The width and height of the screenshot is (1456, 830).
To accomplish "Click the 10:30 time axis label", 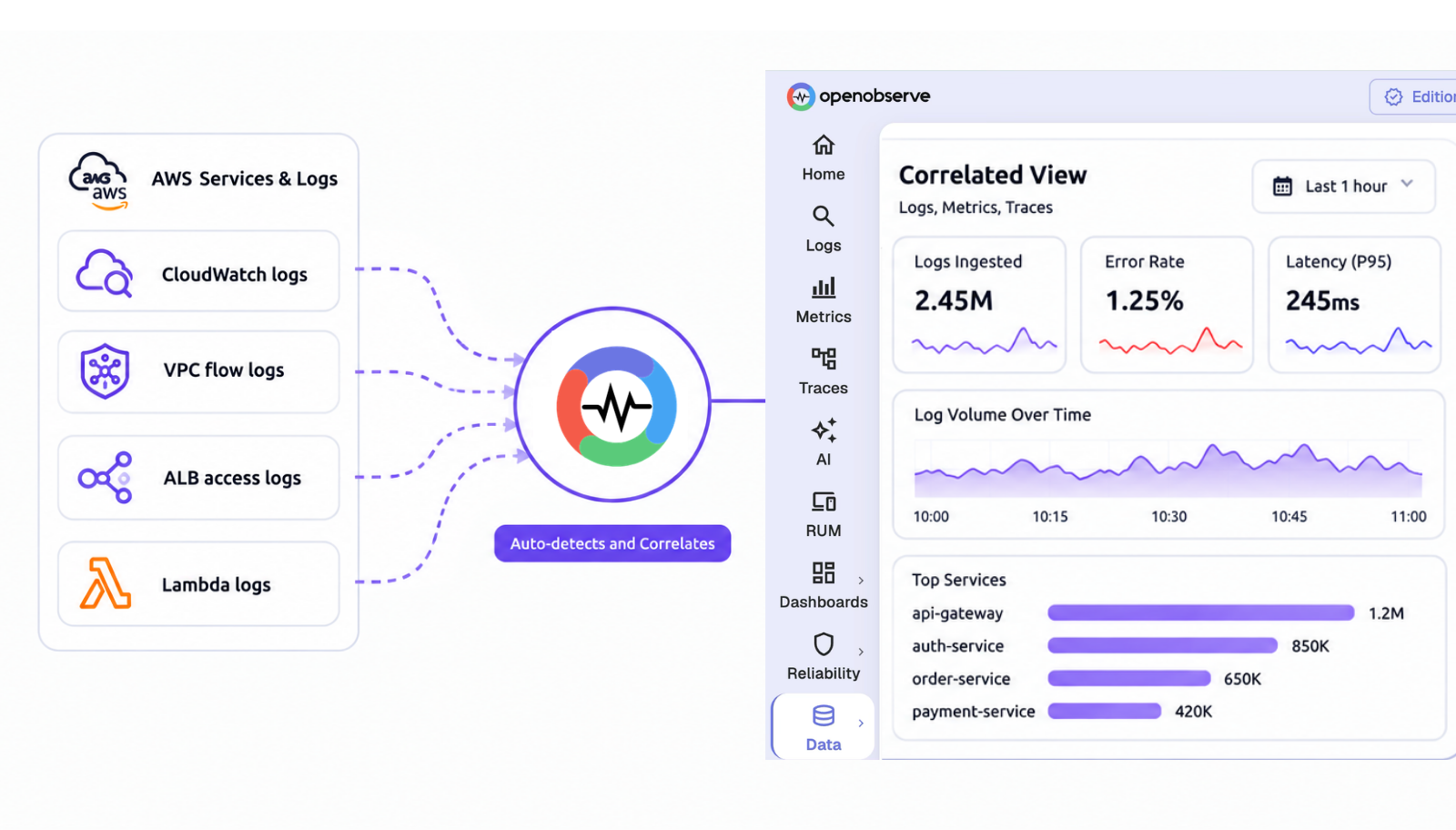I will pyautogui.click(x=1169, y=517).
